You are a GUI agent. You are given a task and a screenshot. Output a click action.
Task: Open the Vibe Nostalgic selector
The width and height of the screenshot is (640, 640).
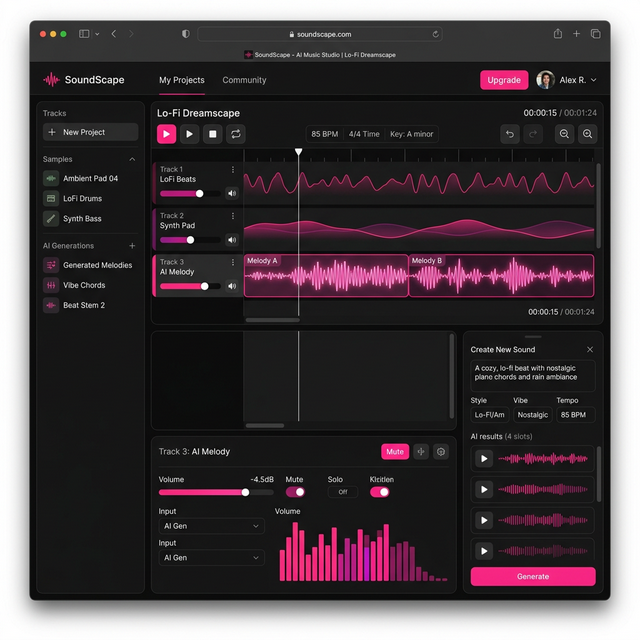pyautogui.click(x=533, y=415)
